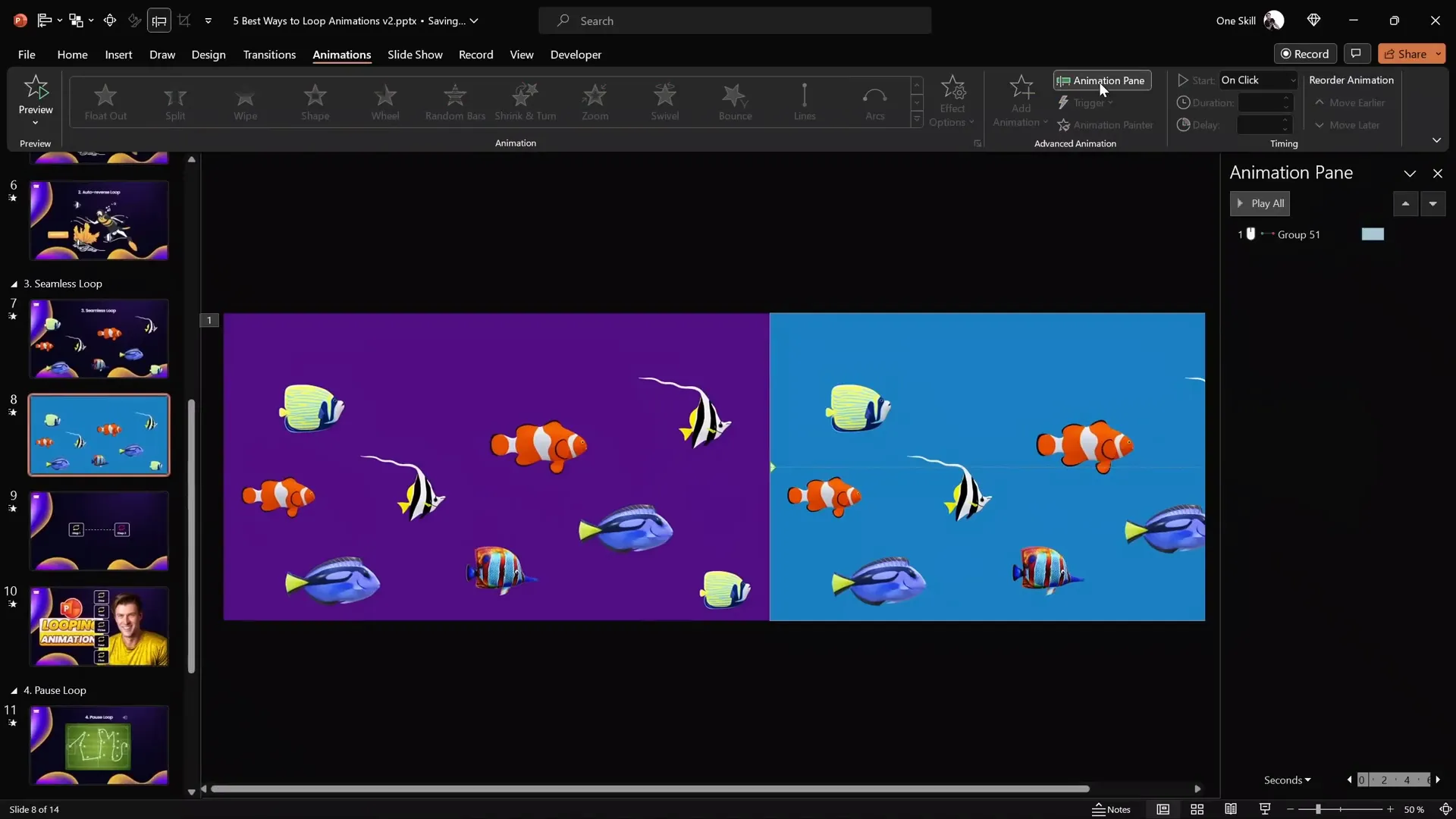Viewport: 1456px width, 819px height.
Task: Open the Insert tab
Action: click(x=118, y=55)
